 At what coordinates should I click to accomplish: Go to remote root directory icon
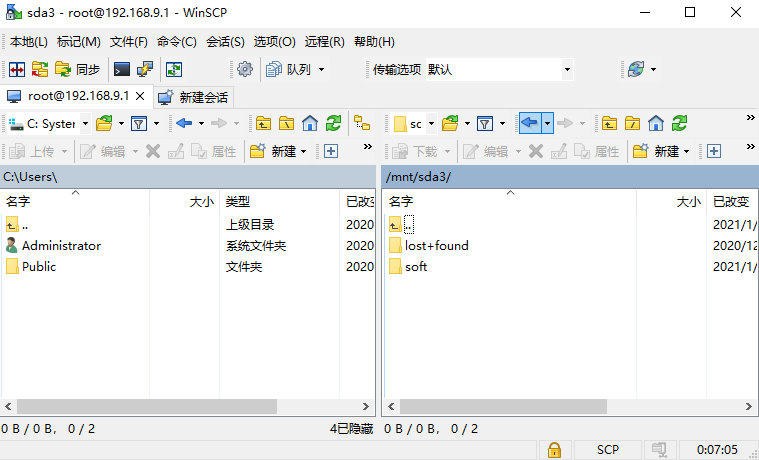click(633, 124)
